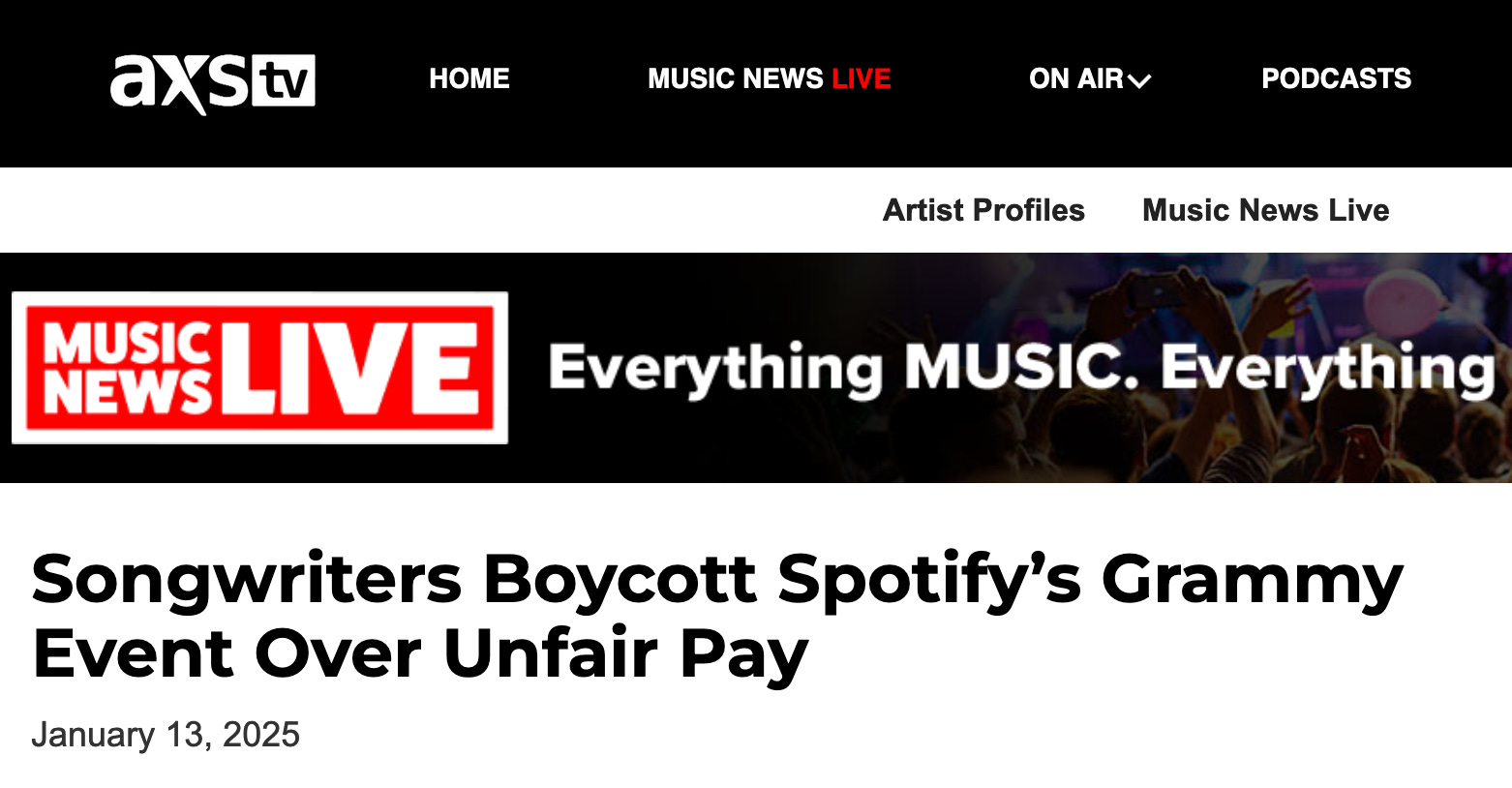Select the Music News Live sub-navigation link
1512x788 pixels.
click(1265, 210)
